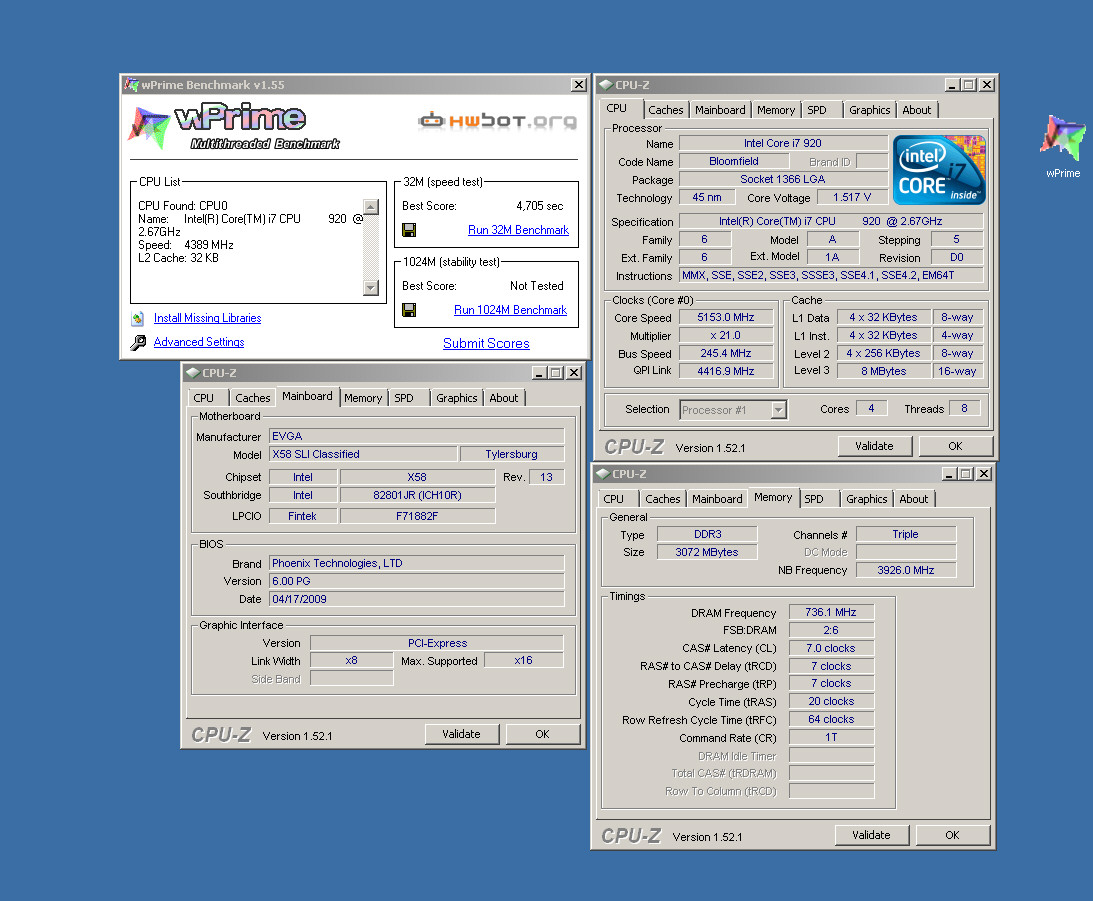Switch to Mainboard tab in the CPU window
Image resolution: width=1093 pixels, height=901 pixels.
[x=720, y=110]
